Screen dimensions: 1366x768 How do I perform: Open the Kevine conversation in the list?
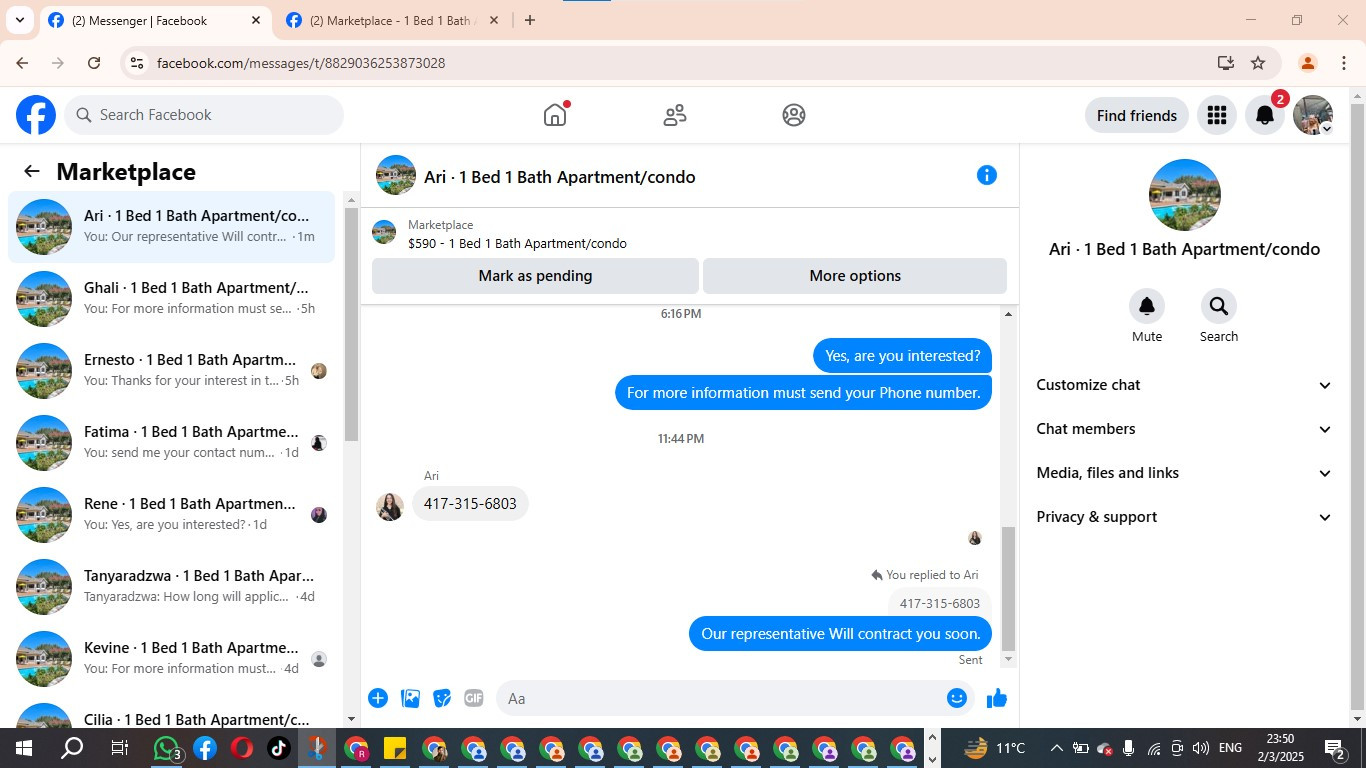[x=171, y=659]
